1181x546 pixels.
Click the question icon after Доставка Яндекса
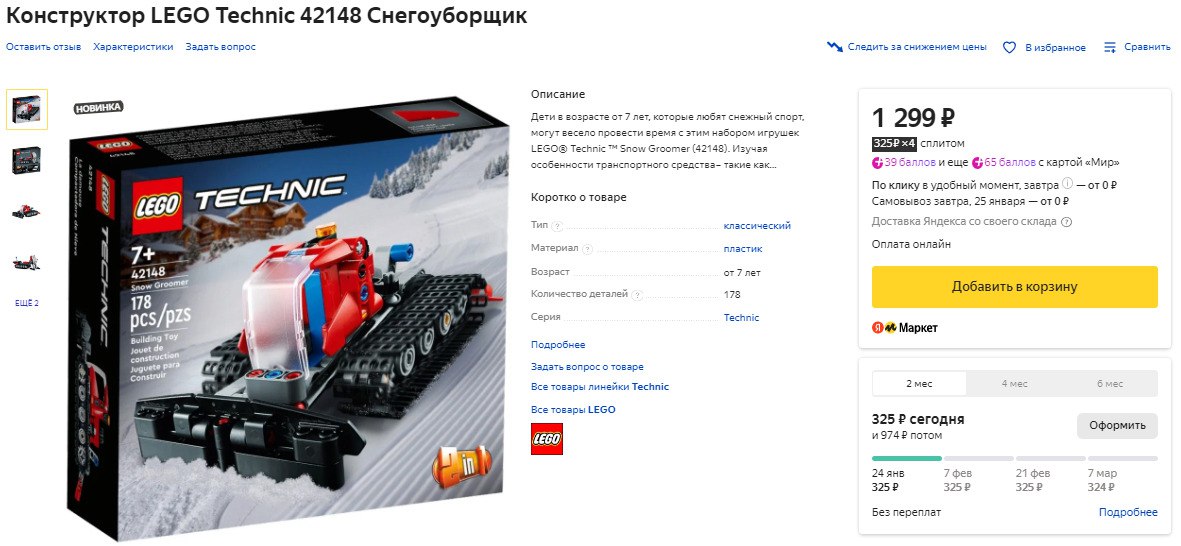pyautogui.click(x=1067, y=222)
